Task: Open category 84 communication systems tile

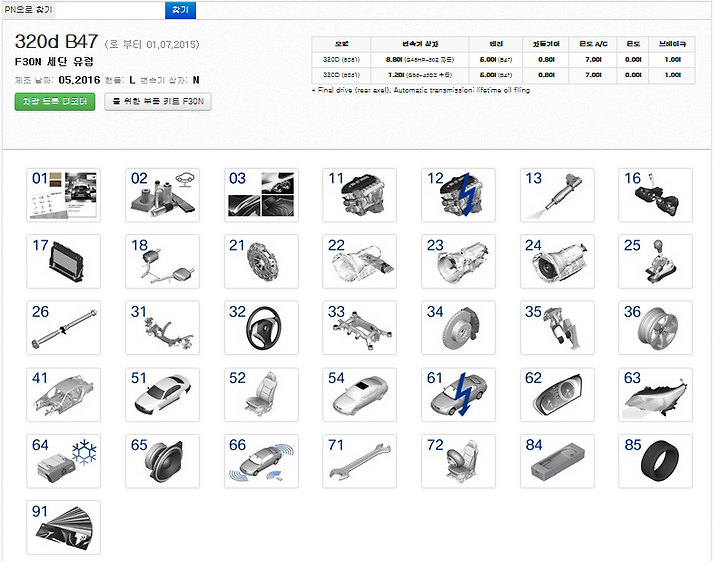Action: 557,461
